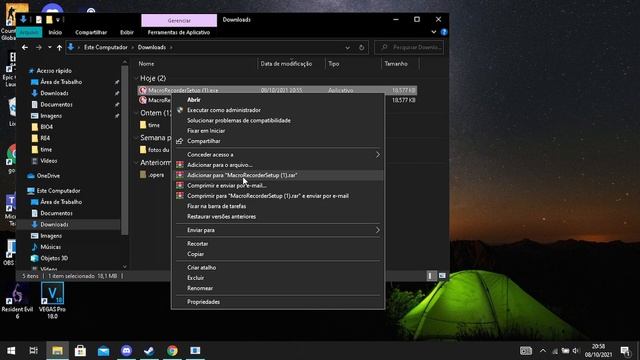Image resolution: width=640 pixels, height=360 pixels.
Task: Collapse the Hoje (2) group
Action: (136, 78)
